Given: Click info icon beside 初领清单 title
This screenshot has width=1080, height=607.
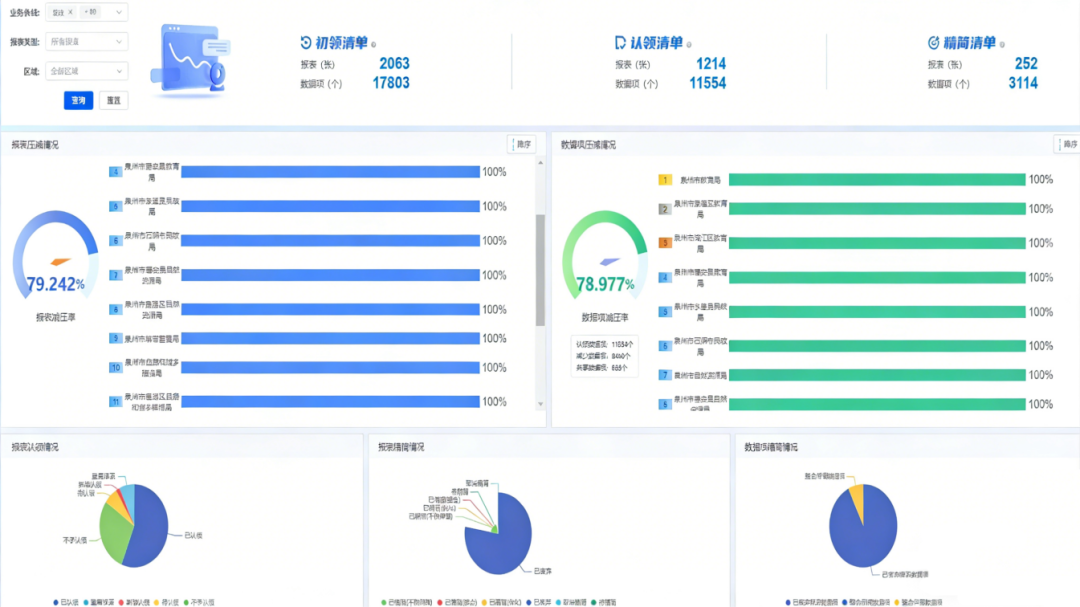Looking at the screenshot, I should pyautogui.click(x=373, y=44).
